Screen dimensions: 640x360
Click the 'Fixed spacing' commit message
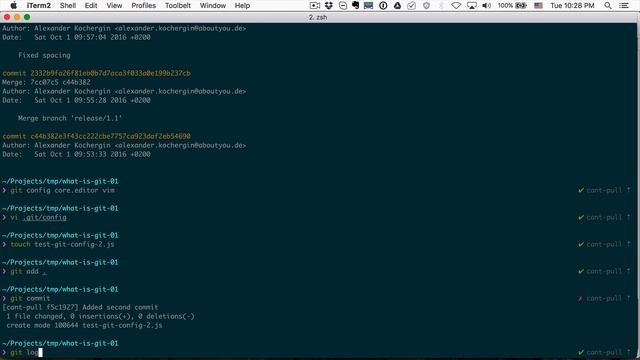pyautogui.click(x=44, y=55)
